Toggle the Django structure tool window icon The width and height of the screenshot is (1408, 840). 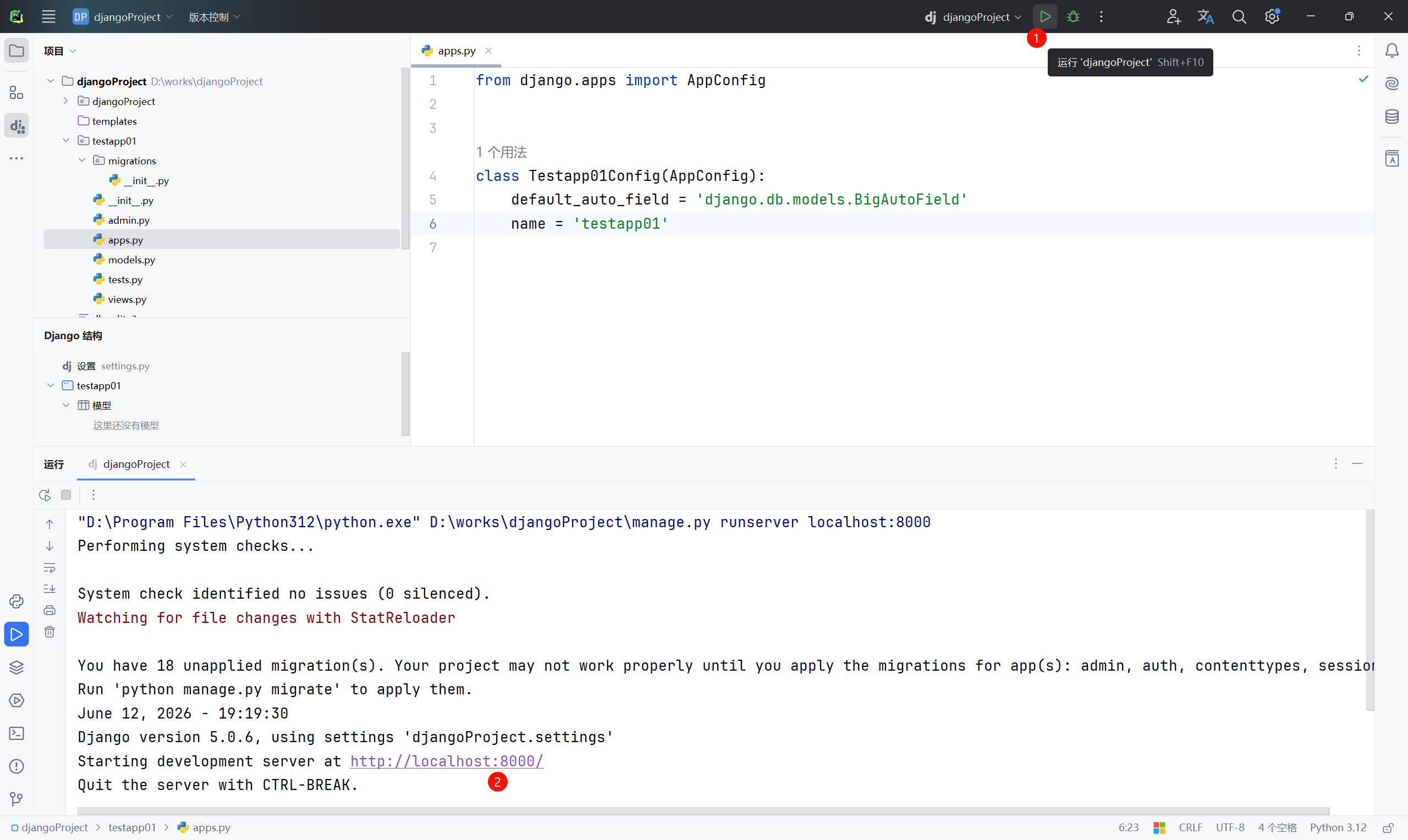[16, 126]
